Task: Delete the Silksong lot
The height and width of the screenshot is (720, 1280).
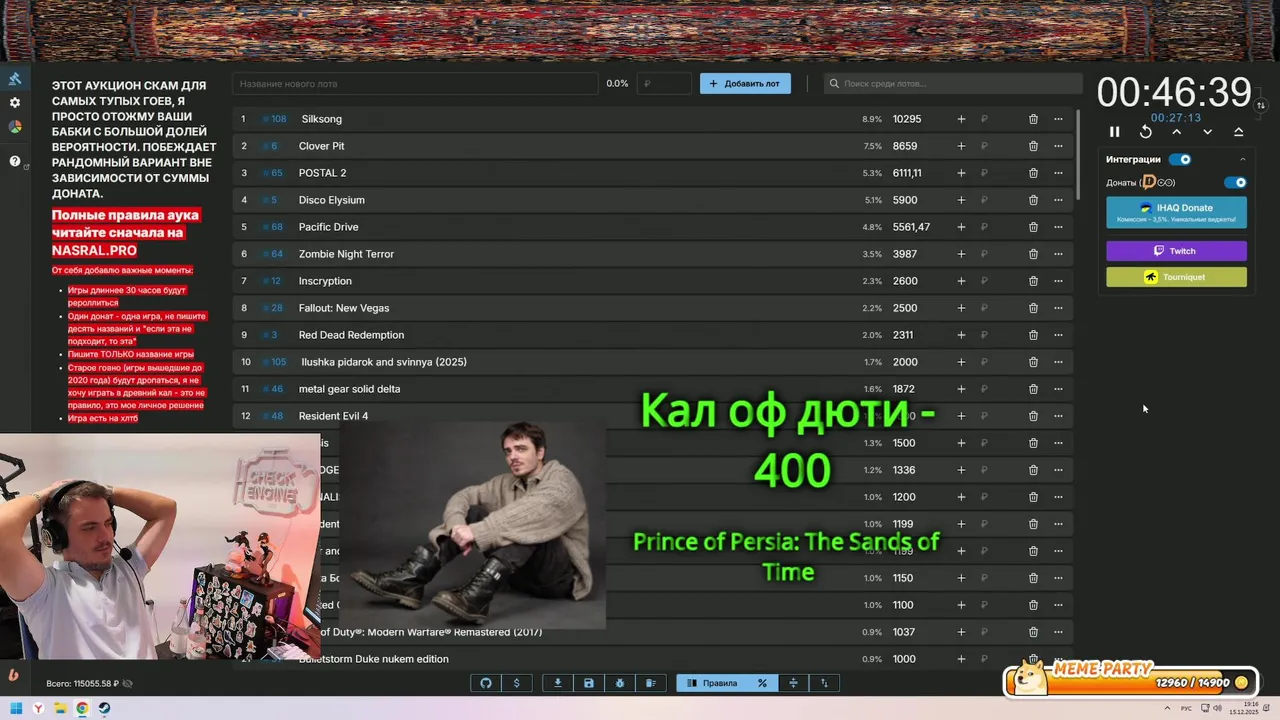Action: (1033, 119)
